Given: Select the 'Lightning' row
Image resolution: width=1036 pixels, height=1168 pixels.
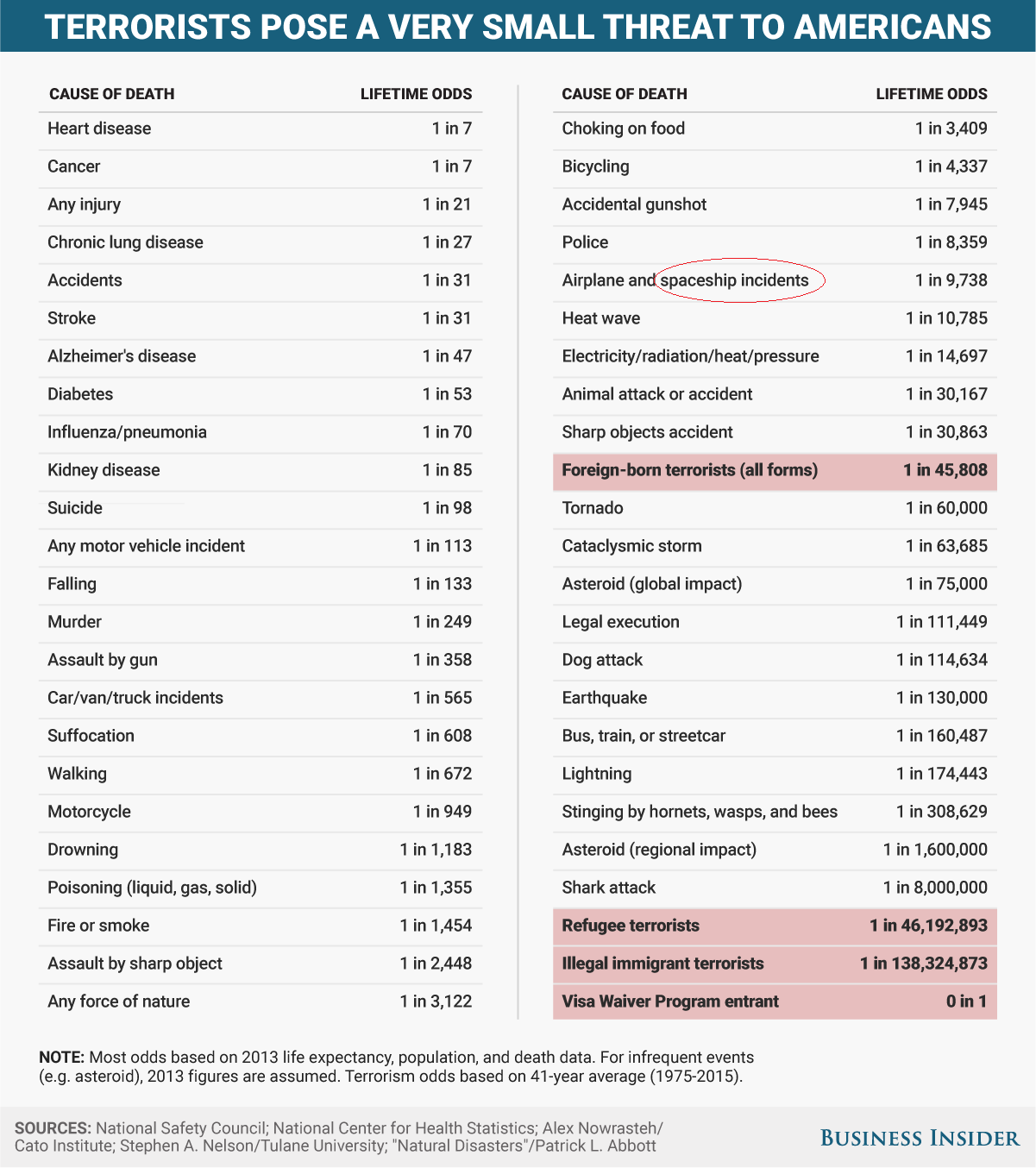Looking at the screenshot, I should coord(775,775).
